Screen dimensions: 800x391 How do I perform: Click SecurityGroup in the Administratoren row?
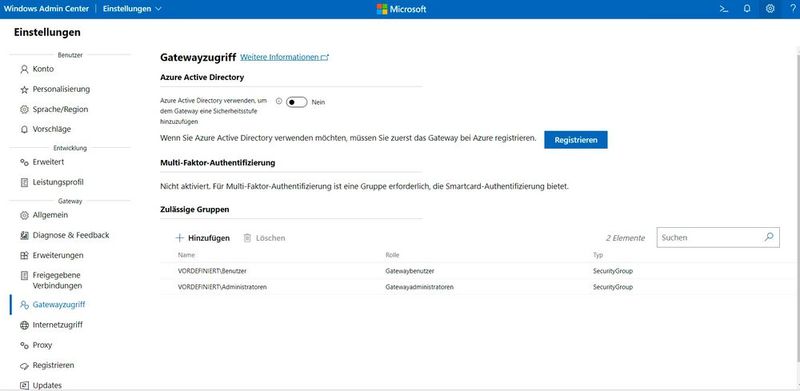613,287
